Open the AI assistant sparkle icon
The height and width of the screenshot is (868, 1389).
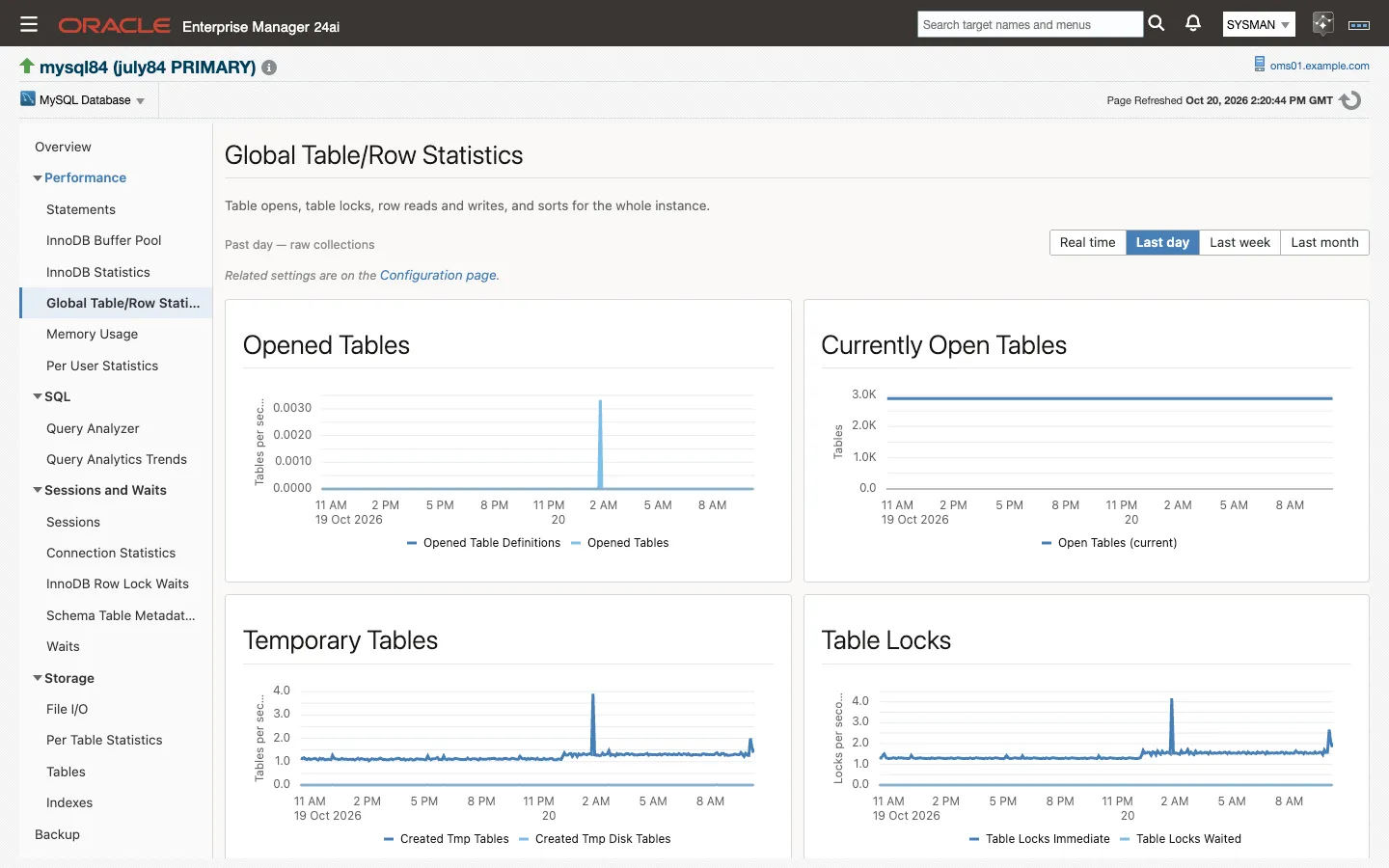pos(1322,24)
